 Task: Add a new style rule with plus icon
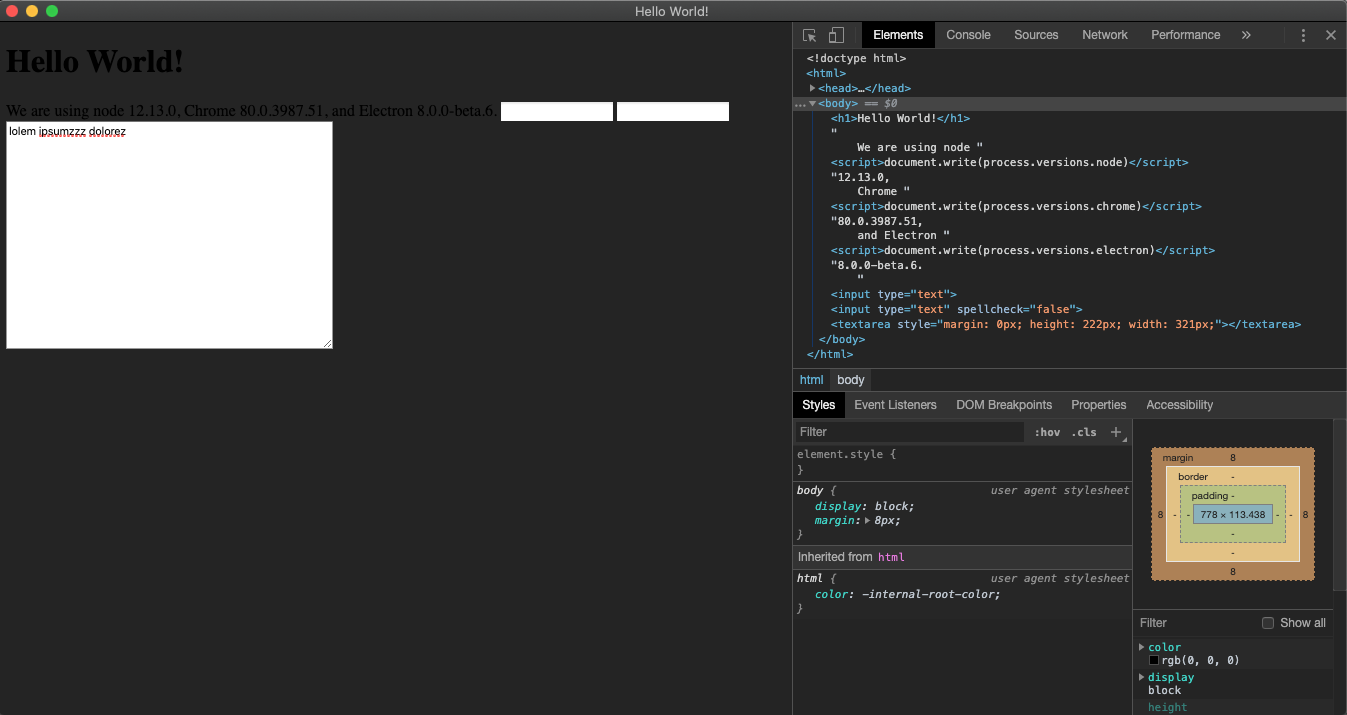pyautogui.click(x=1115, y=431)
